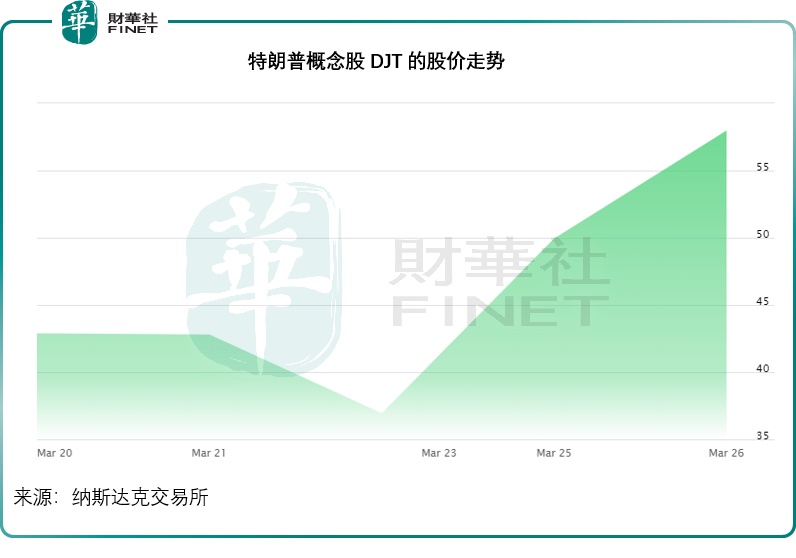Click the 55 y-axis value label
Screen dimensions: 796x558
763,167
